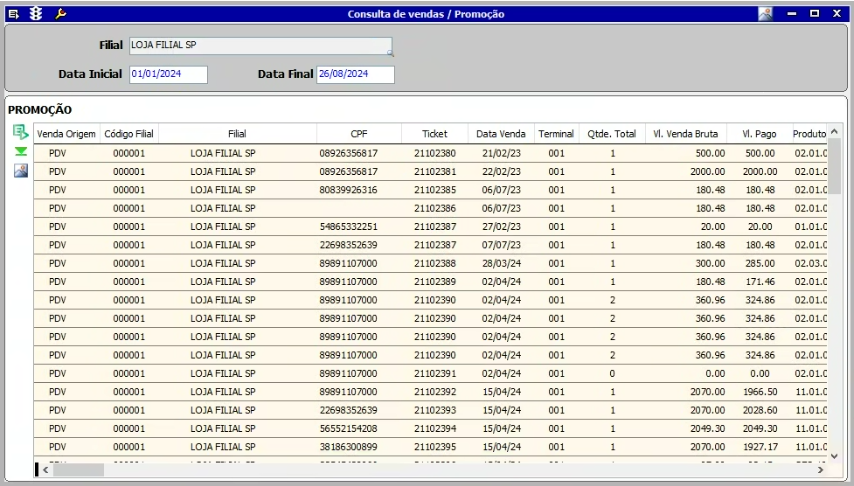Click Vl. Pago value 285.00
Viewport: 854px width, 486px height.
point(760,264)
